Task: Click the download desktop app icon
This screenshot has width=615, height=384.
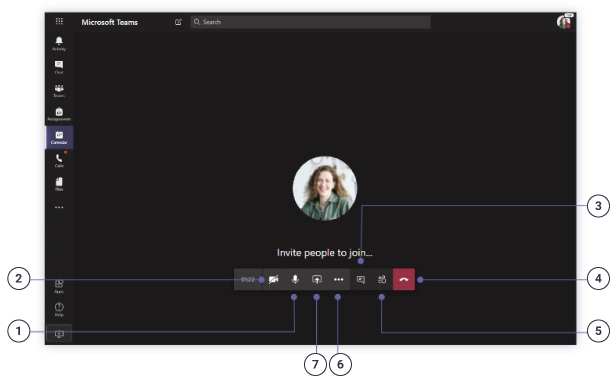Action: point(59,333)
